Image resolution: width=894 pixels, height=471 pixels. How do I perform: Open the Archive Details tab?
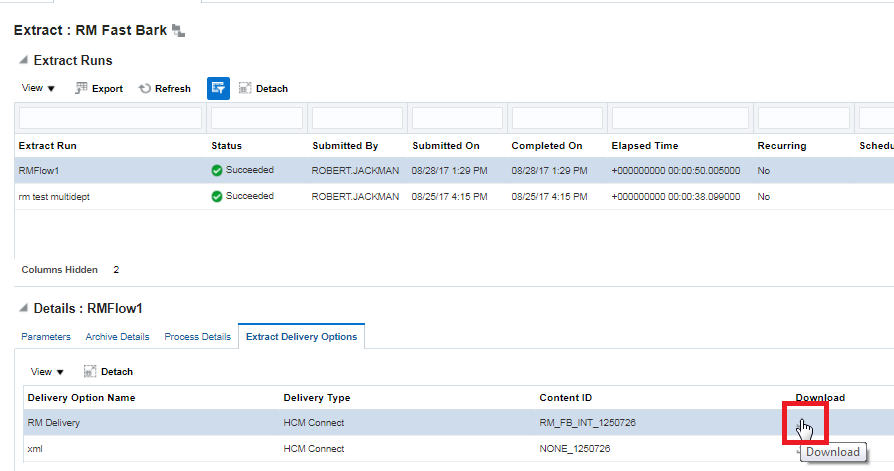click(x=117, y=337)
